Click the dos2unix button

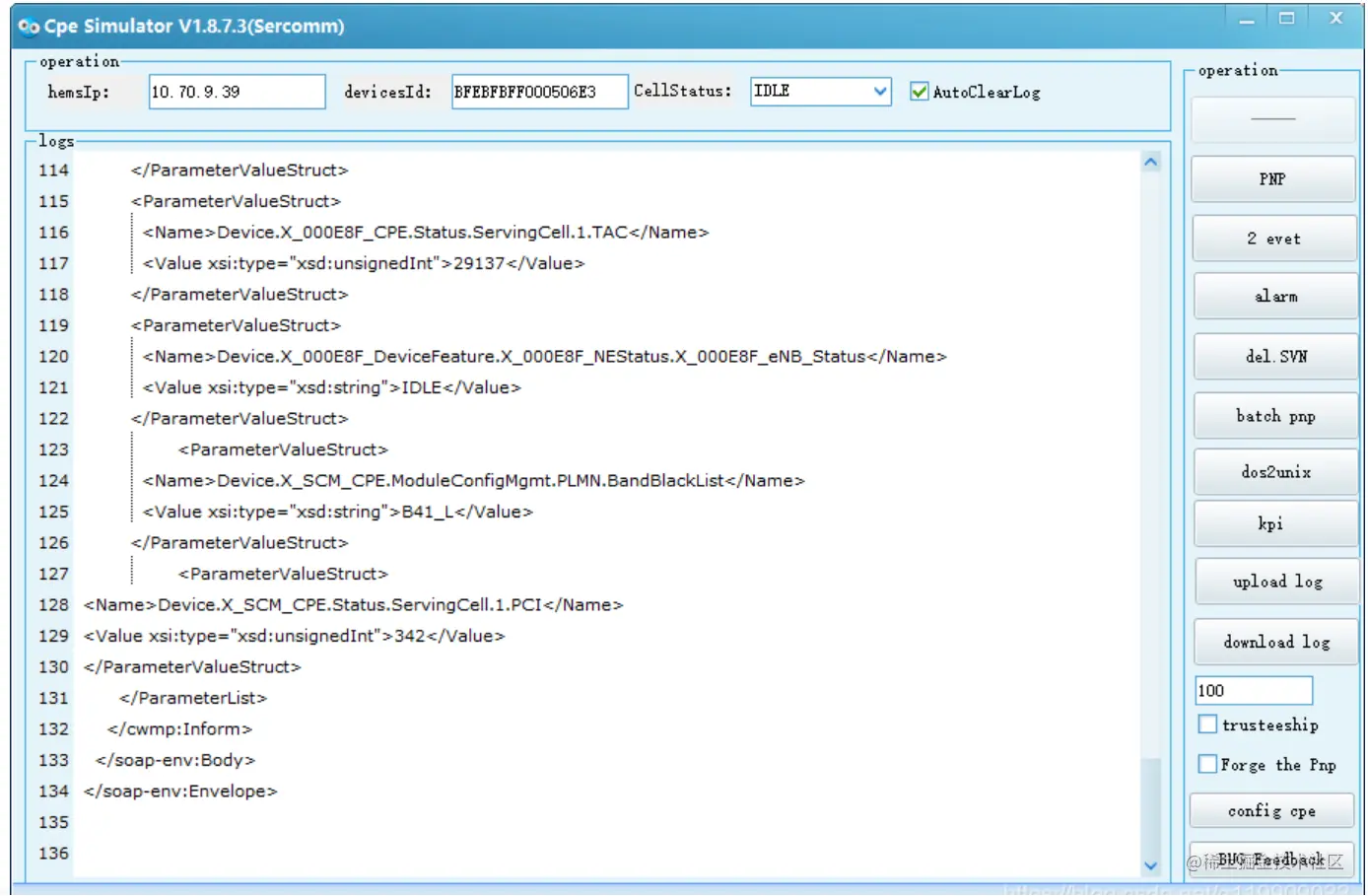point(1275,471)
